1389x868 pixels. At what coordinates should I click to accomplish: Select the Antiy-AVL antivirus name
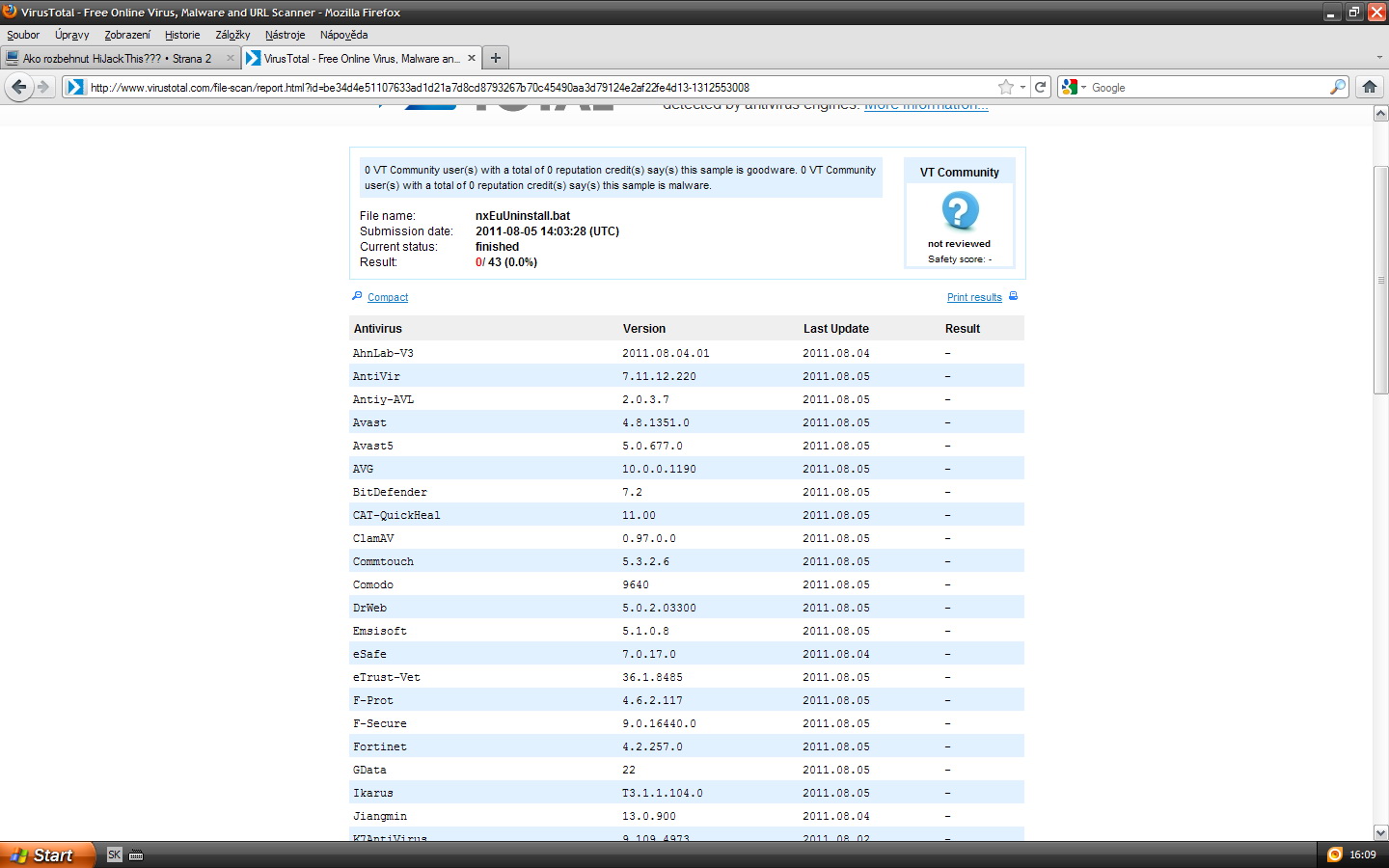383,399
